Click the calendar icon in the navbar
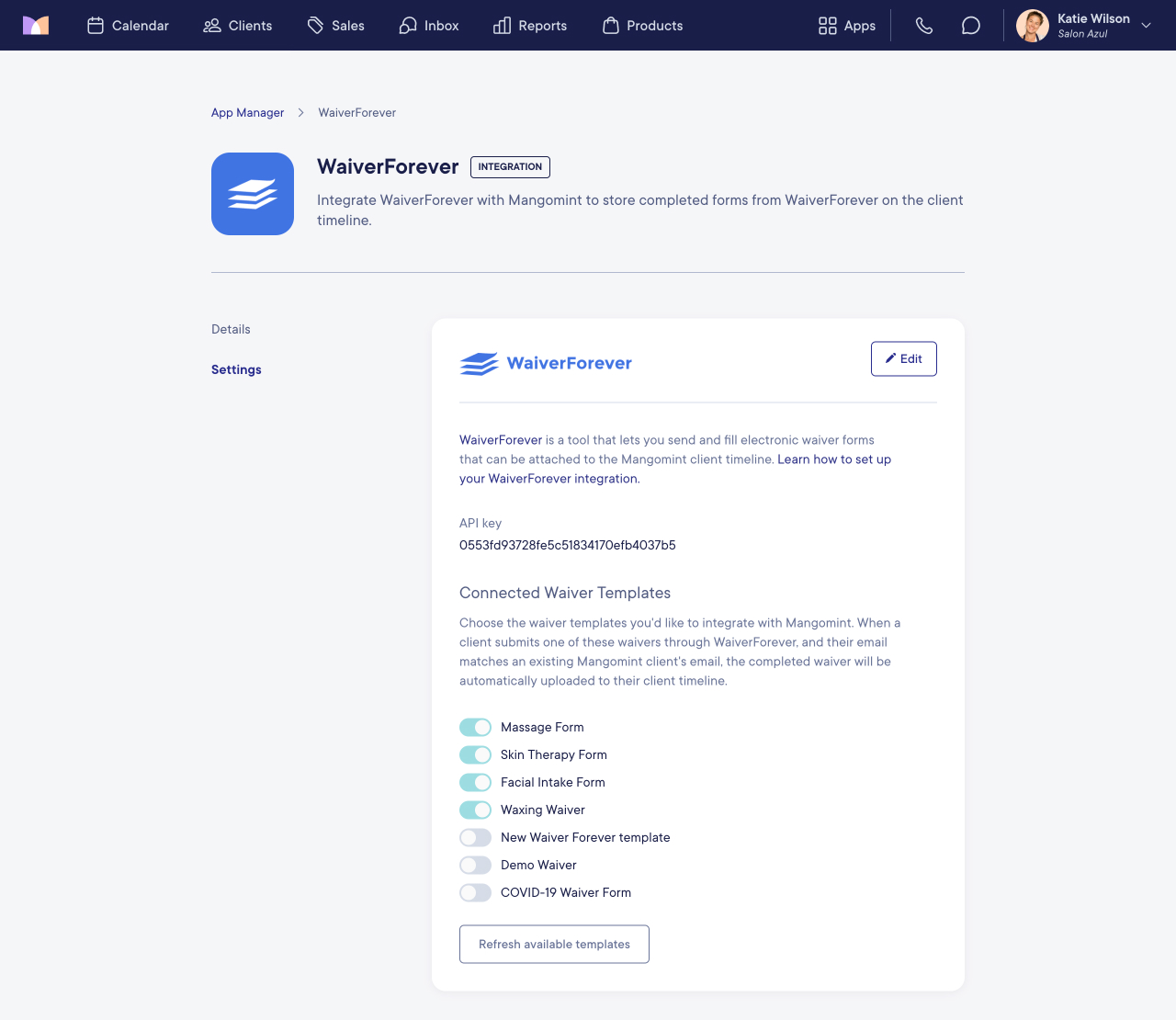The image size is (1176, 1020). click(x=96, y=26)
